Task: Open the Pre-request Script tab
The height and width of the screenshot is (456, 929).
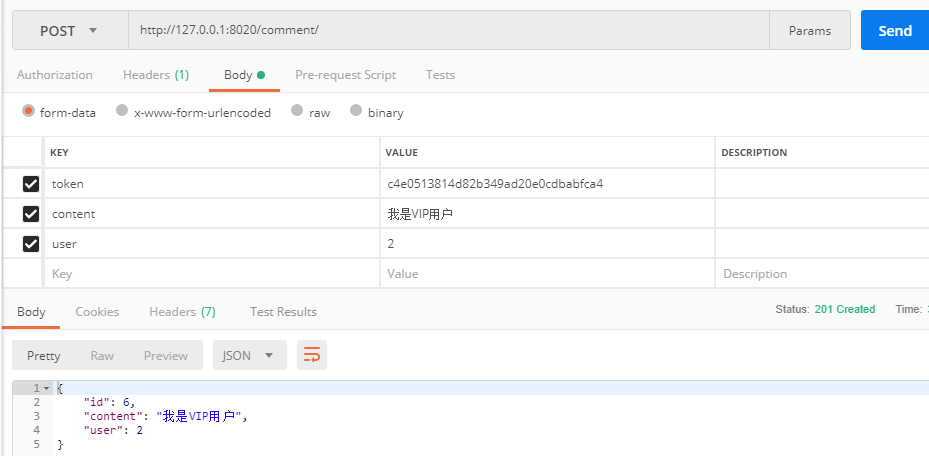Action: click(x=345, y=75)
